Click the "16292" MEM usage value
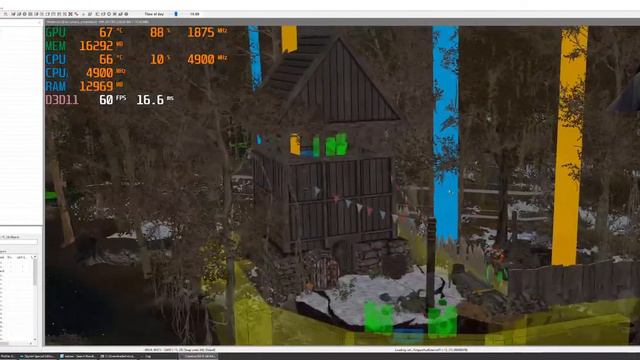Image resolution: width=640 pixels, height=360 pixels. point(96,46)
